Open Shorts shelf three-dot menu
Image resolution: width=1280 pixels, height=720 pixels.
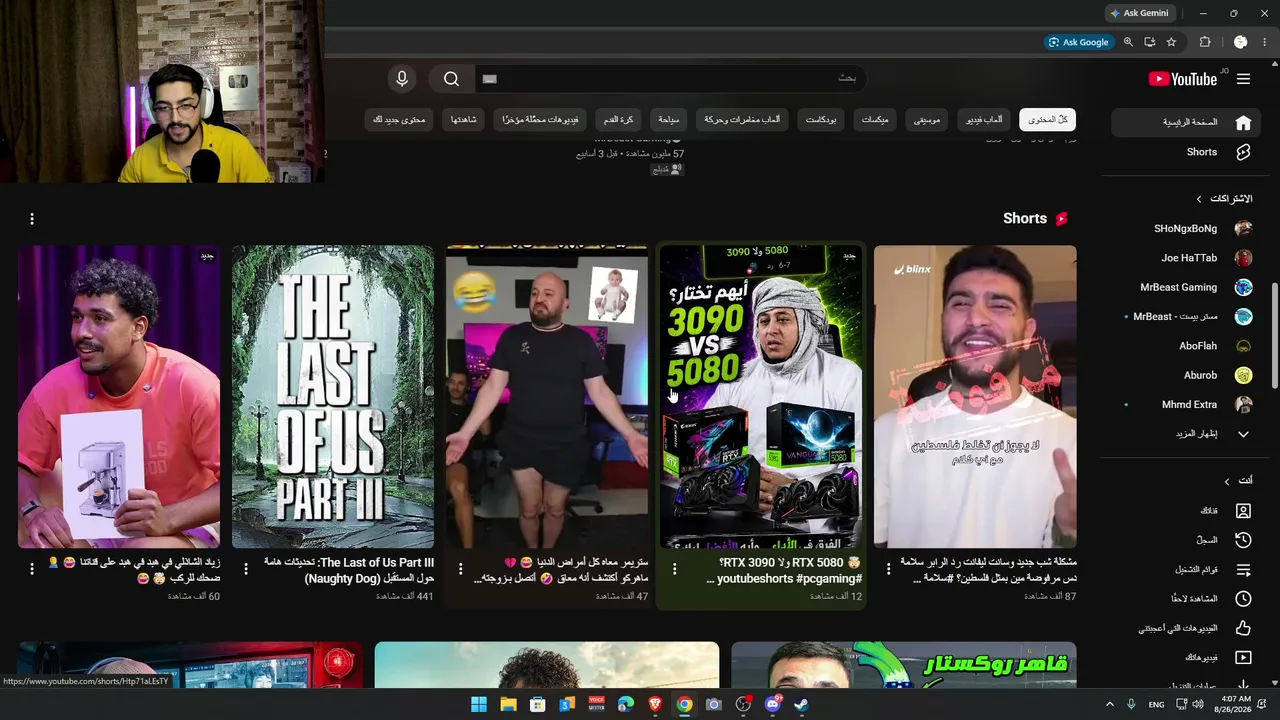coord(32,218)
